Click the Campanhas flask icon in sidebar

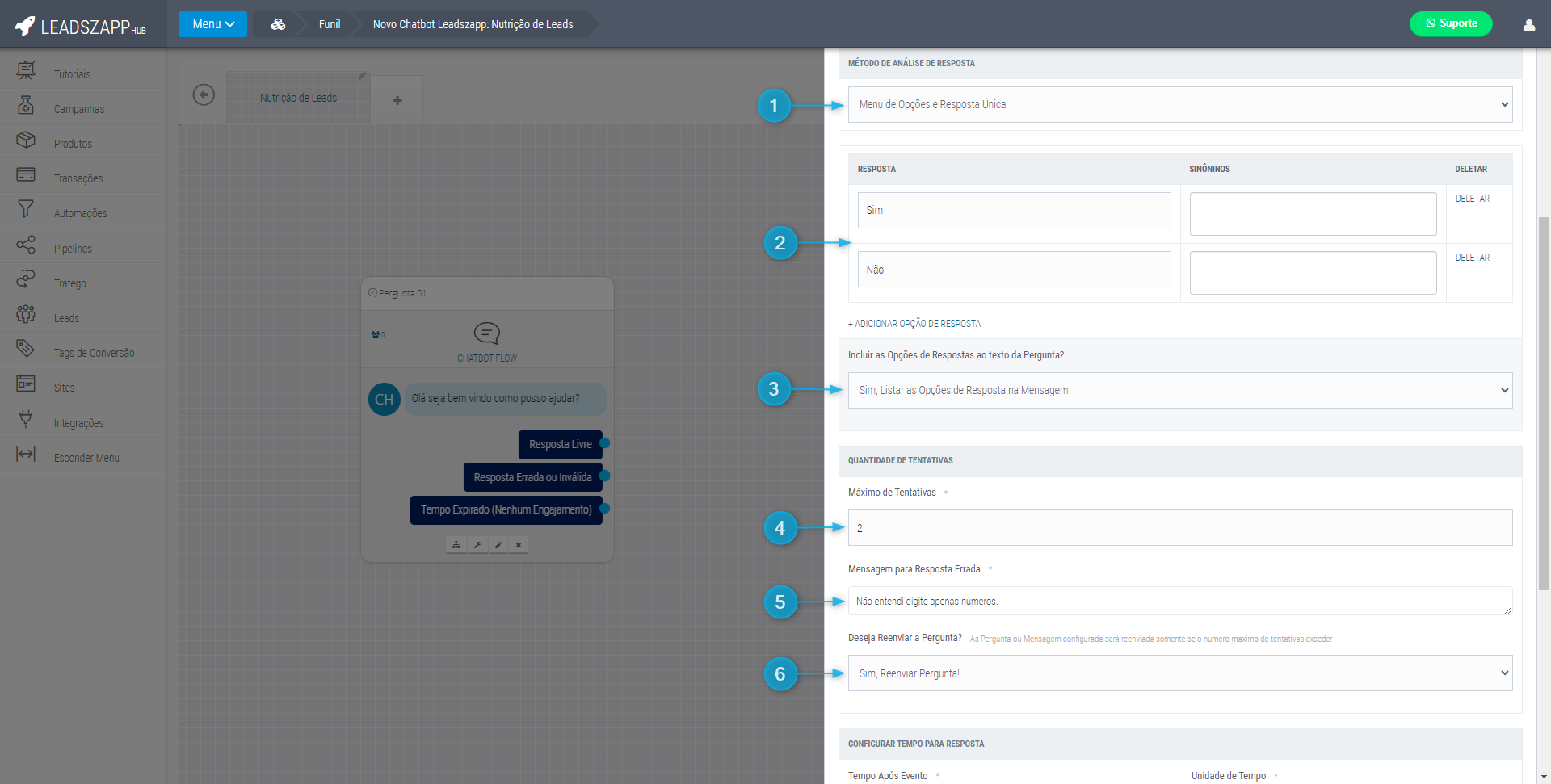[26, 106]
